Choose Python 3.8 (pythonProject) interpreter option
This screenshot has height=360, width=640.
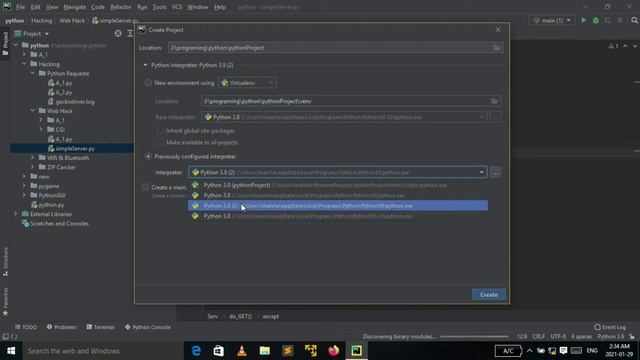pos(338,185)
